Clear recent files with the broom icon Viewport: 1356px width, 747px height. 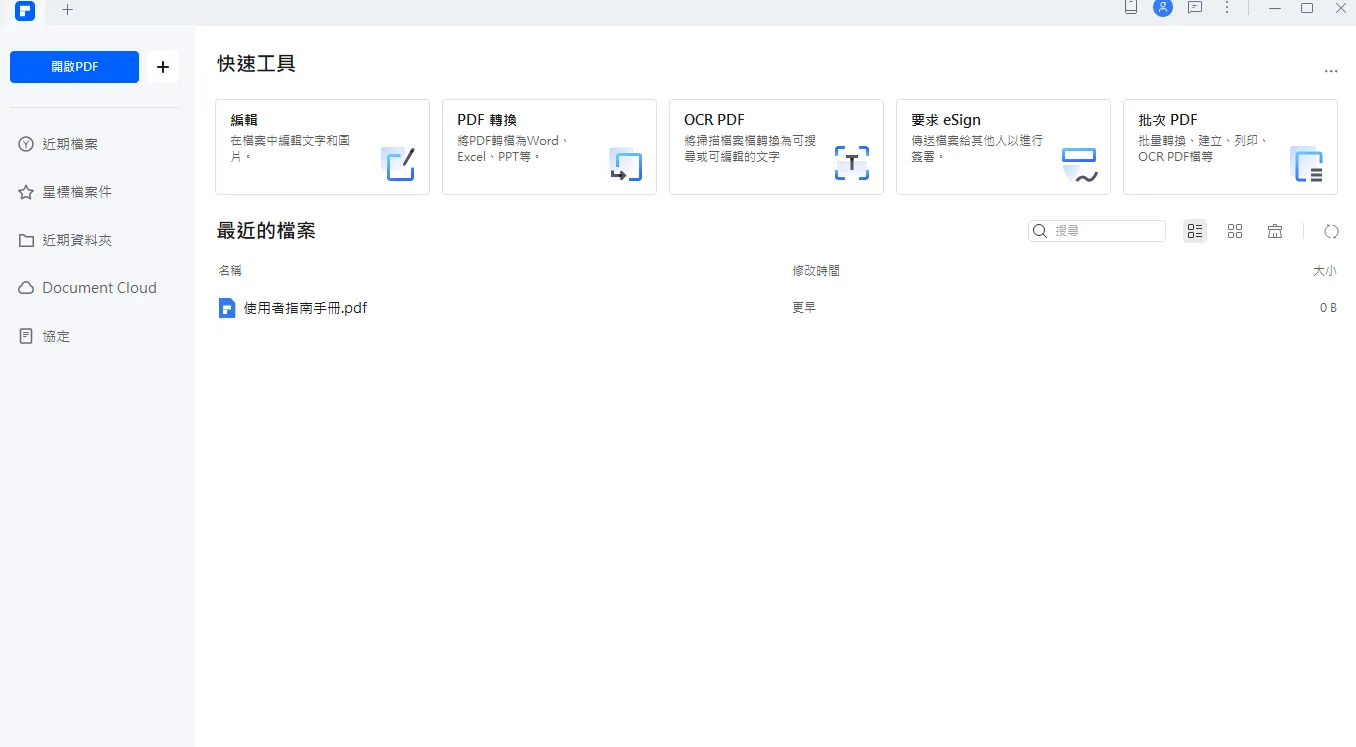(1274, 231)
